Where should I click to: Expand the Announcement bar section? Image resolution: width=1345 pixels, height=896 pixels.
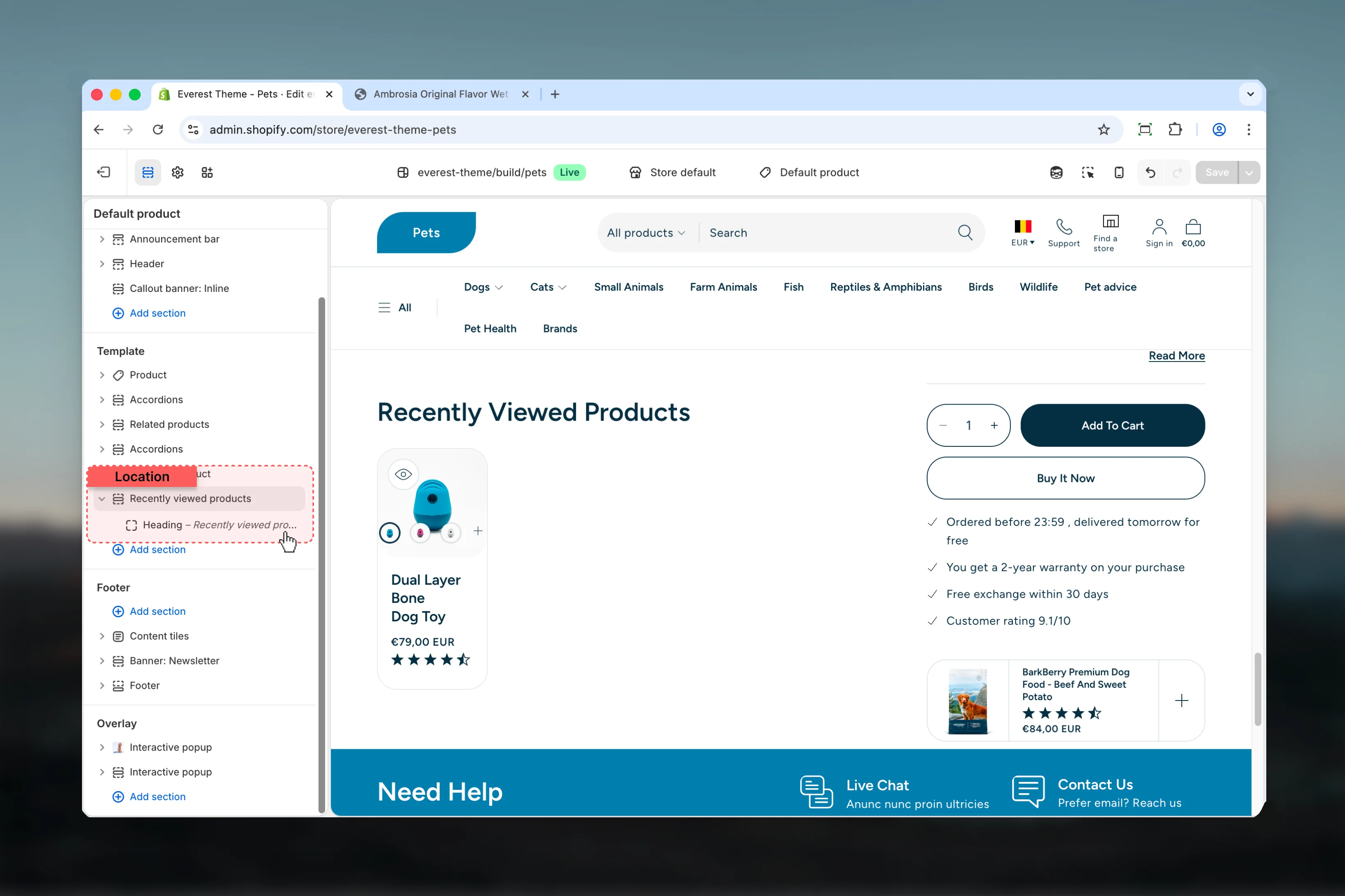[x=102, y=239]
